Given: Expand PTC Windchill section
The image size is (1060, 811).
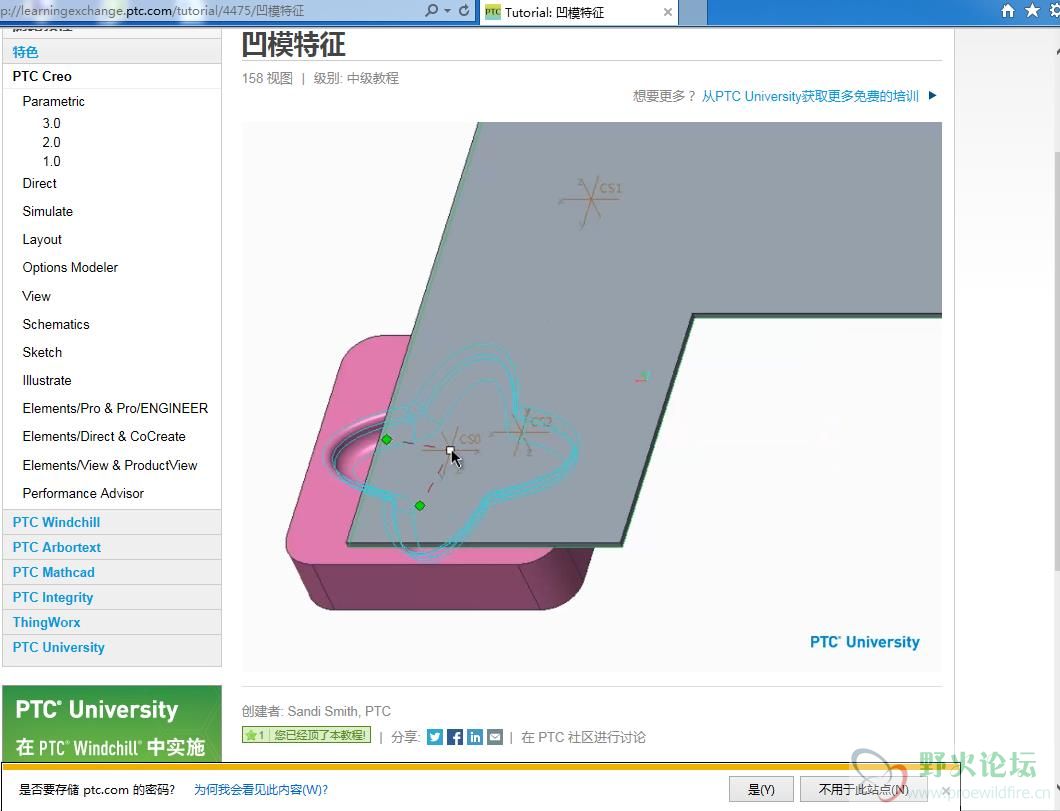Looking at the screenshot, I should [x=112, y=522].
